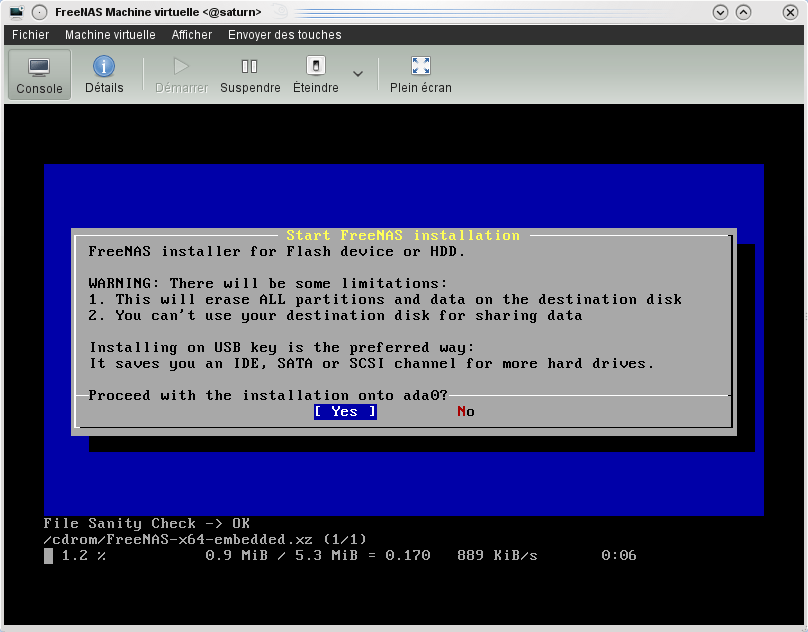Switch to the Console view
This screenshot has width=808, height=632.
(39, 75)
